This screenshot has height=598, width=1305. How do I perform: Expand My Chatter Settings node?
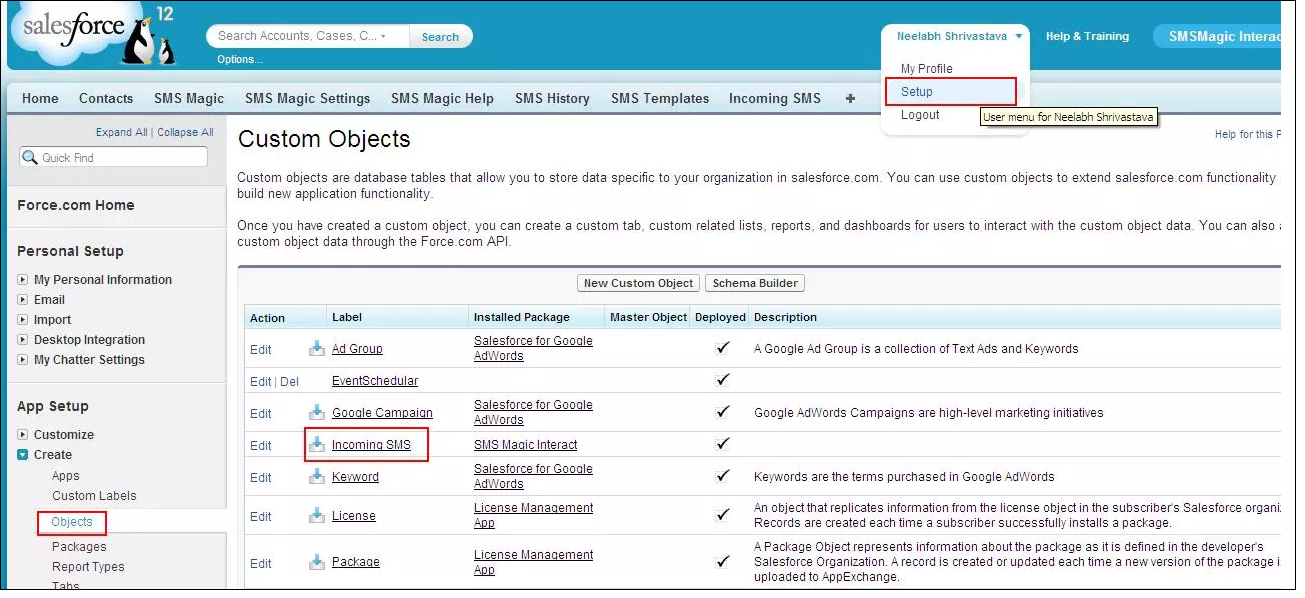(23, 360)
